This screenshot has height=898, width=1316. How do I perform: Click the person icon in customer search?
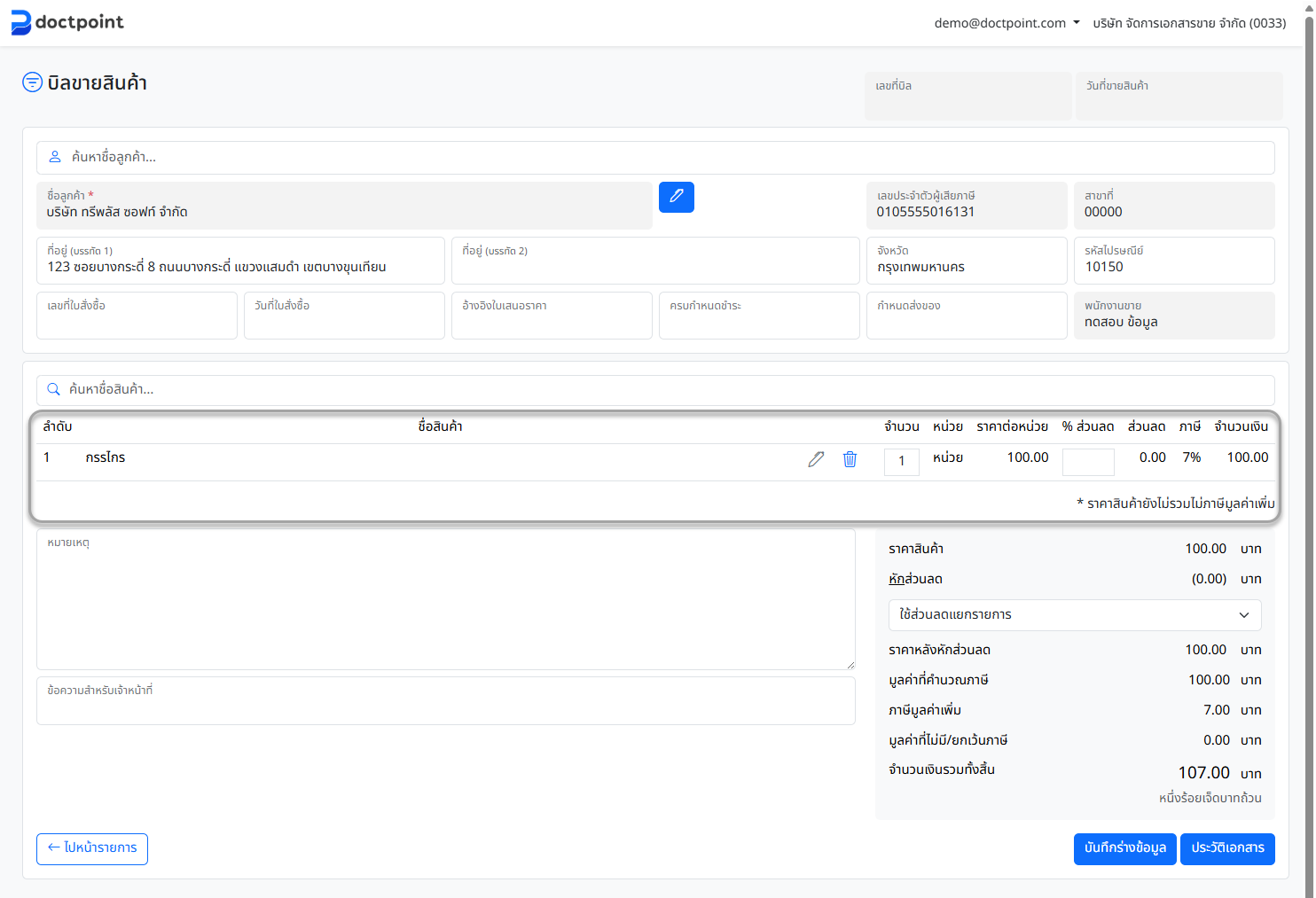coord(54,157)
